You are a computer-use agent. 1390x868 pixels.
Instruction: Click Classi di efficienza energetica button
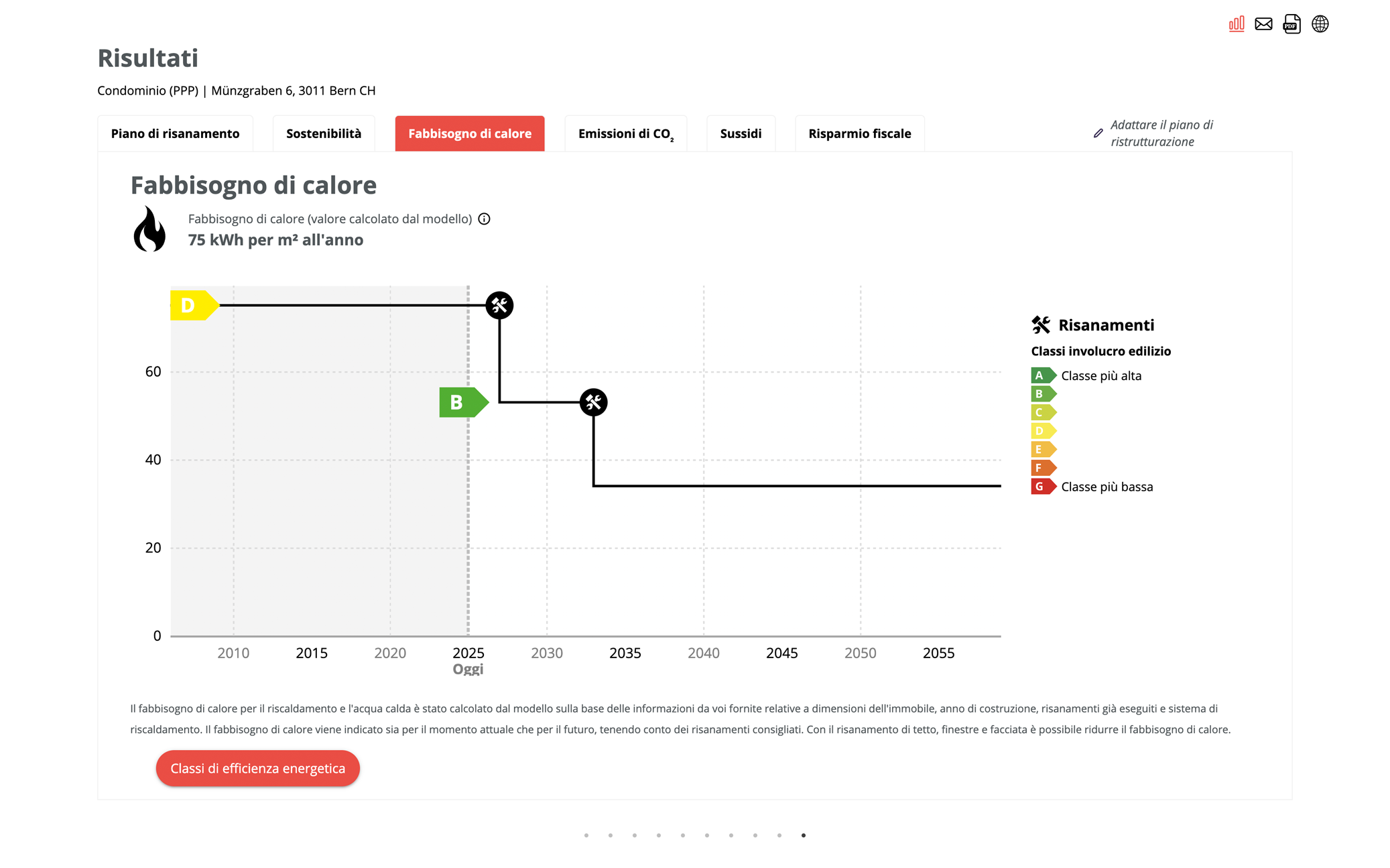click(258, 768)
